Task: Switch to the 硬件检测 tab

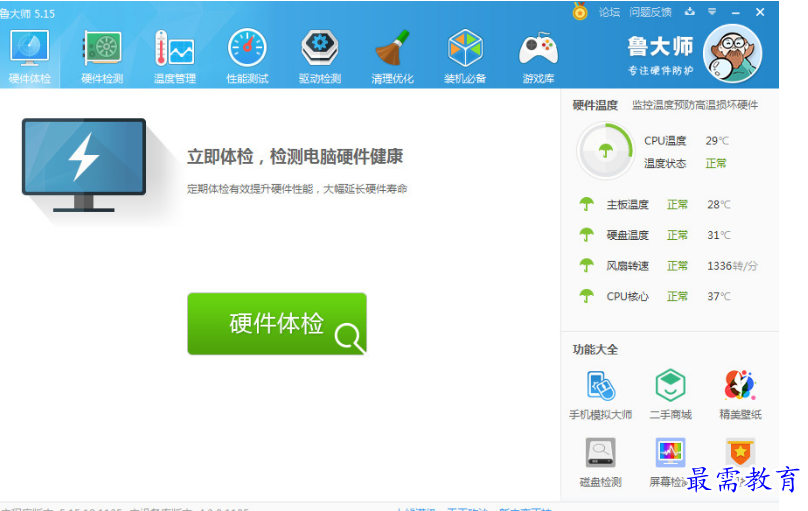Action: (102, 57)
